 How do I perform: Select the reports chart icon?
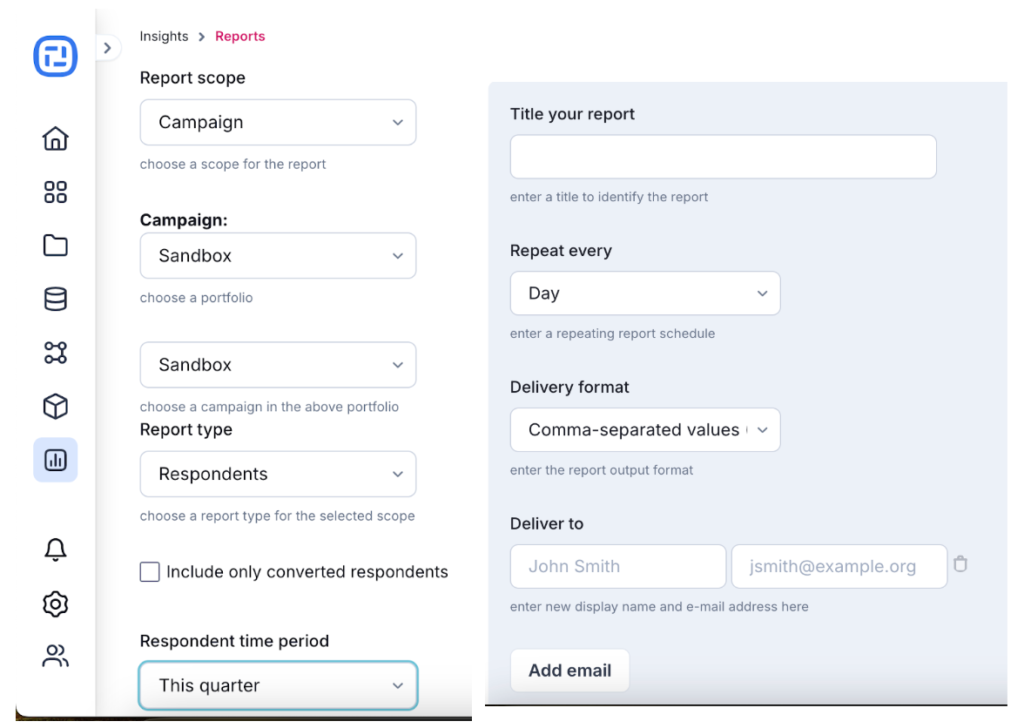[56, 460]
